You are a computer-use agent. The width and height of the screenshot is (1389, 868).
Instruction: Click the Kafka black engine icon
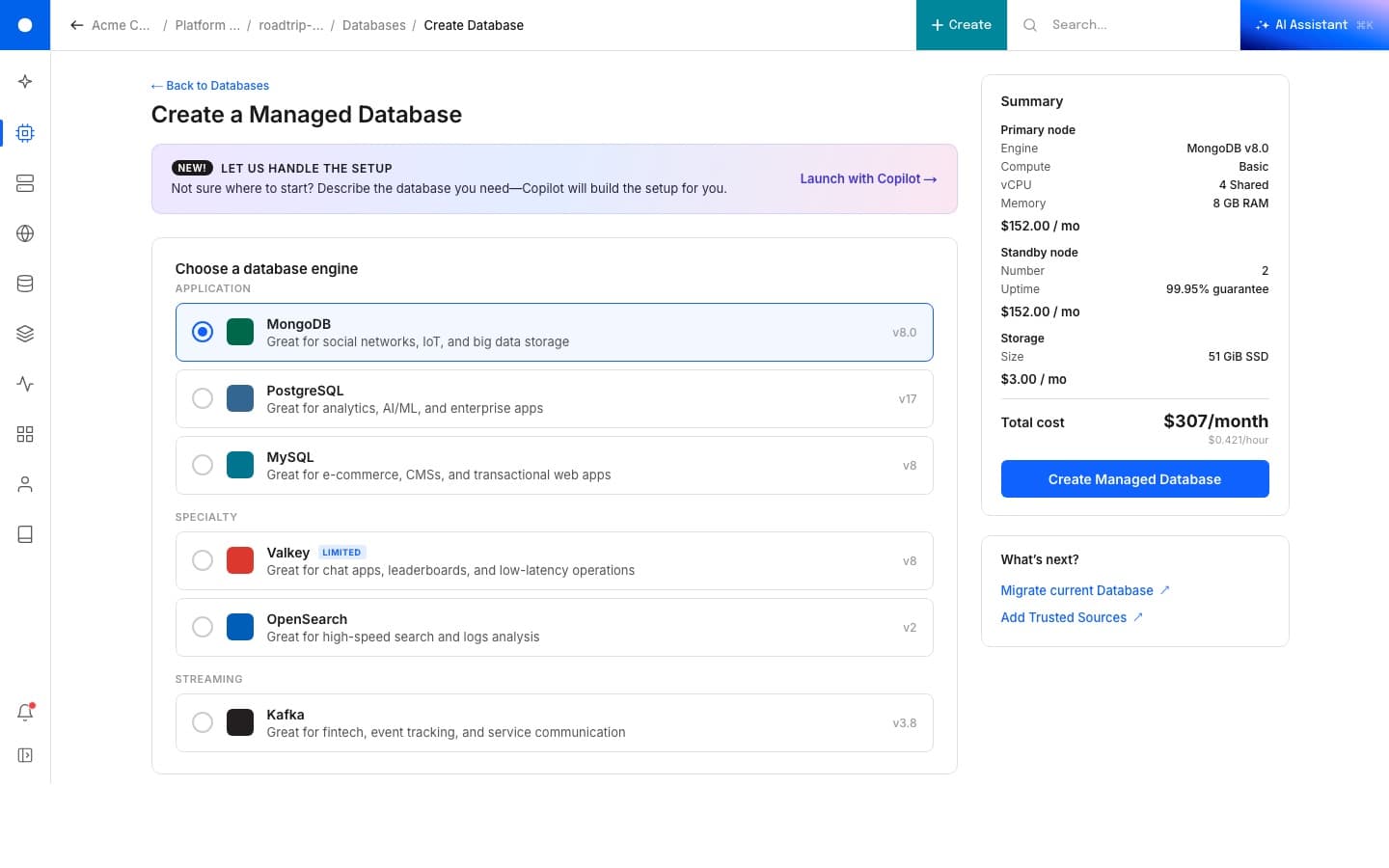[x=240, y=722]
